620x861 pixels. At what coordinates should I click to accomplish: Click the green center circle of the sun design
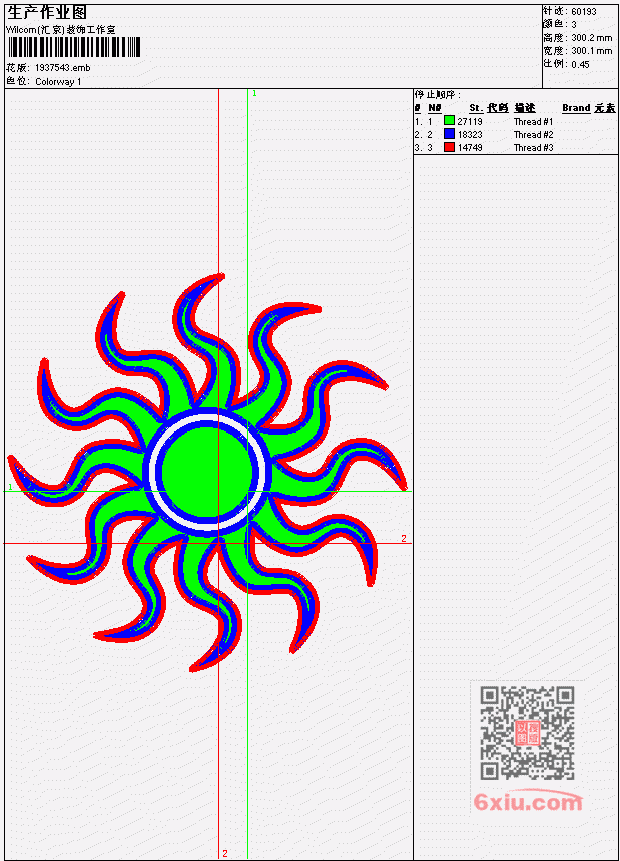pyautogui.click(x=207, y=472)
